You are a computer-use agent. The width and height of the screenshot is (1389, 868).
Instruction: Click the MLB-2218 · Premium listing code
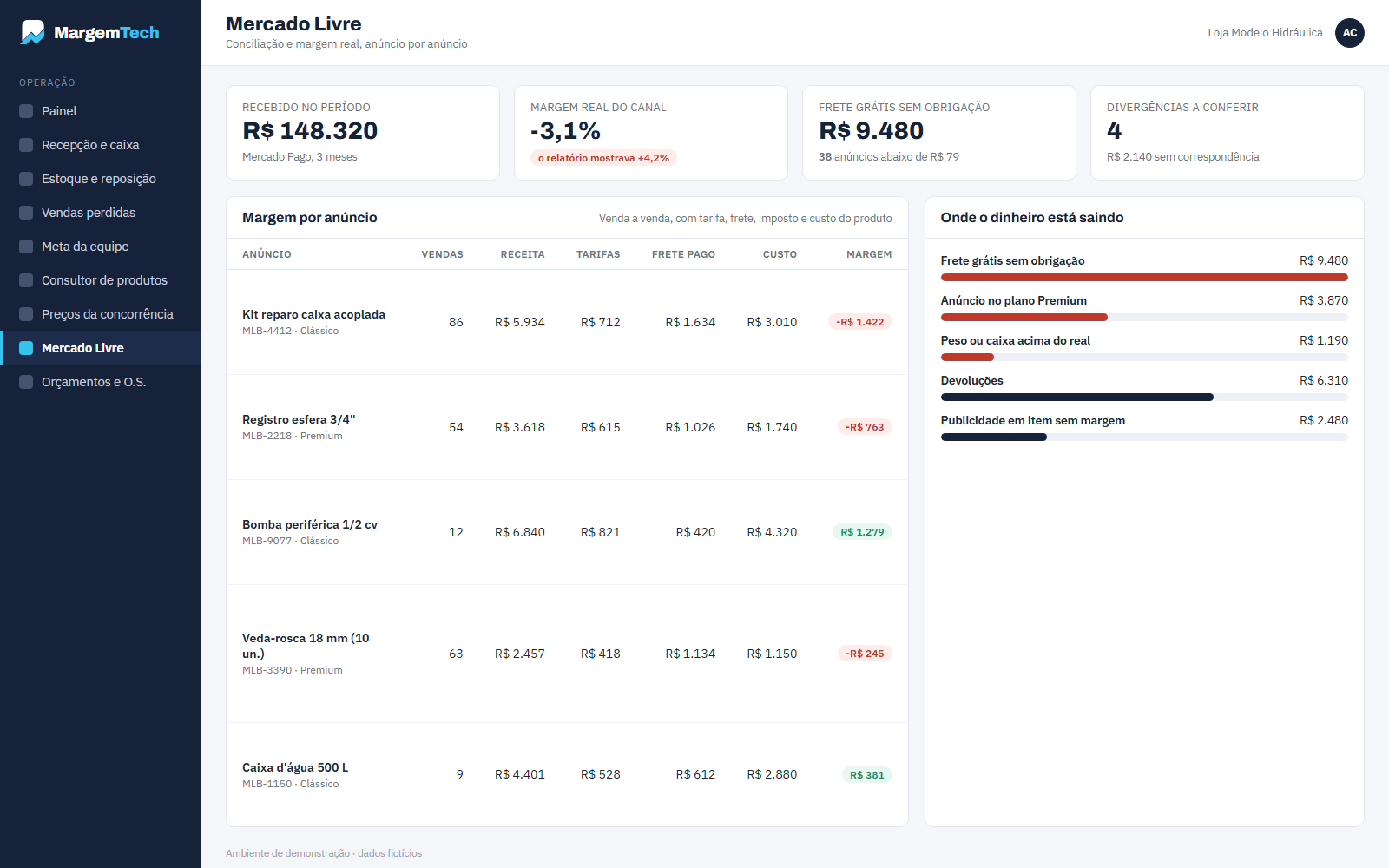click(x=292, y=436)
